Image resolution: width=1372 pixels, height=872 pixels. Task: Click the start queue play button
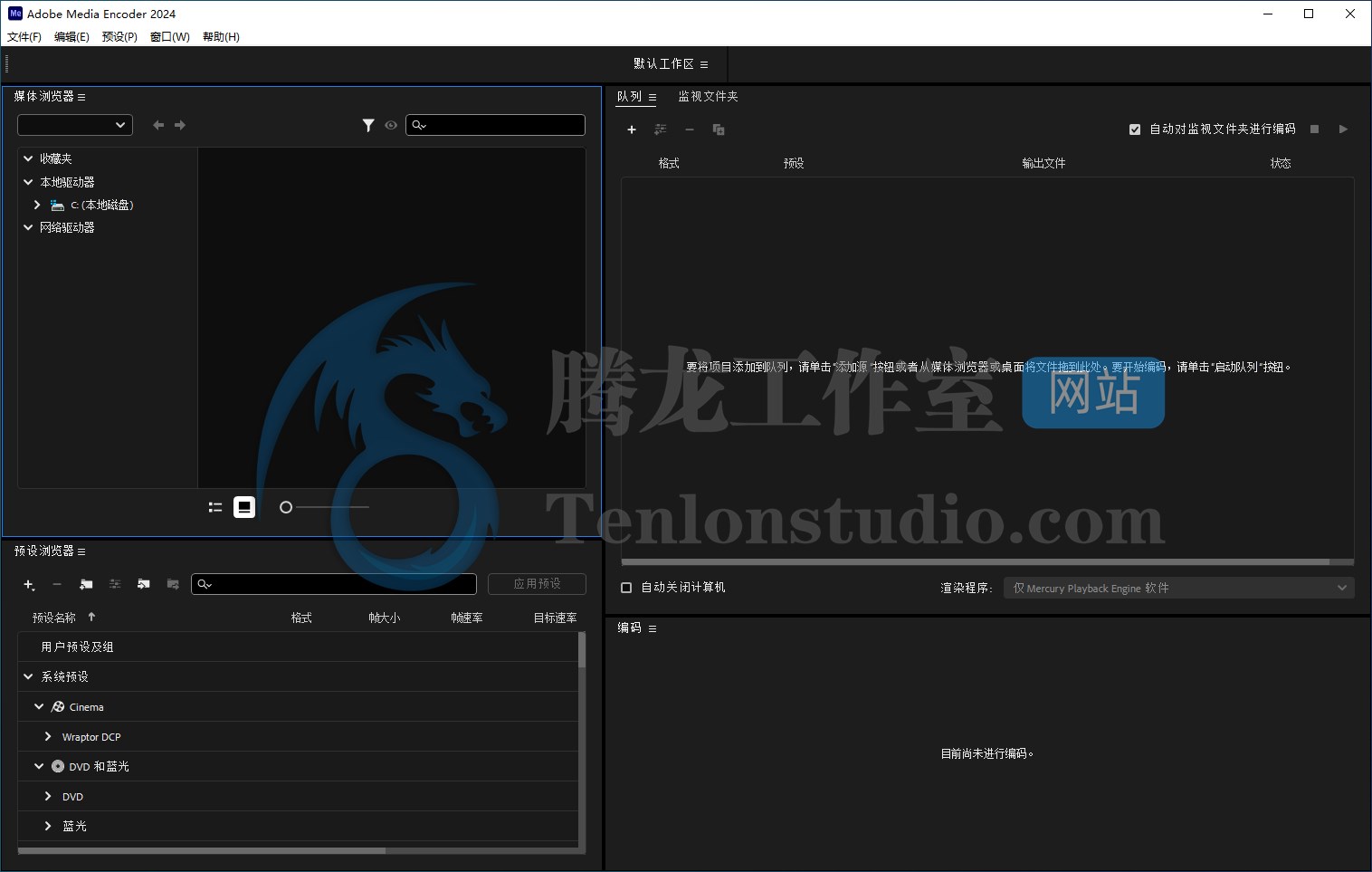click(1343, 129)
